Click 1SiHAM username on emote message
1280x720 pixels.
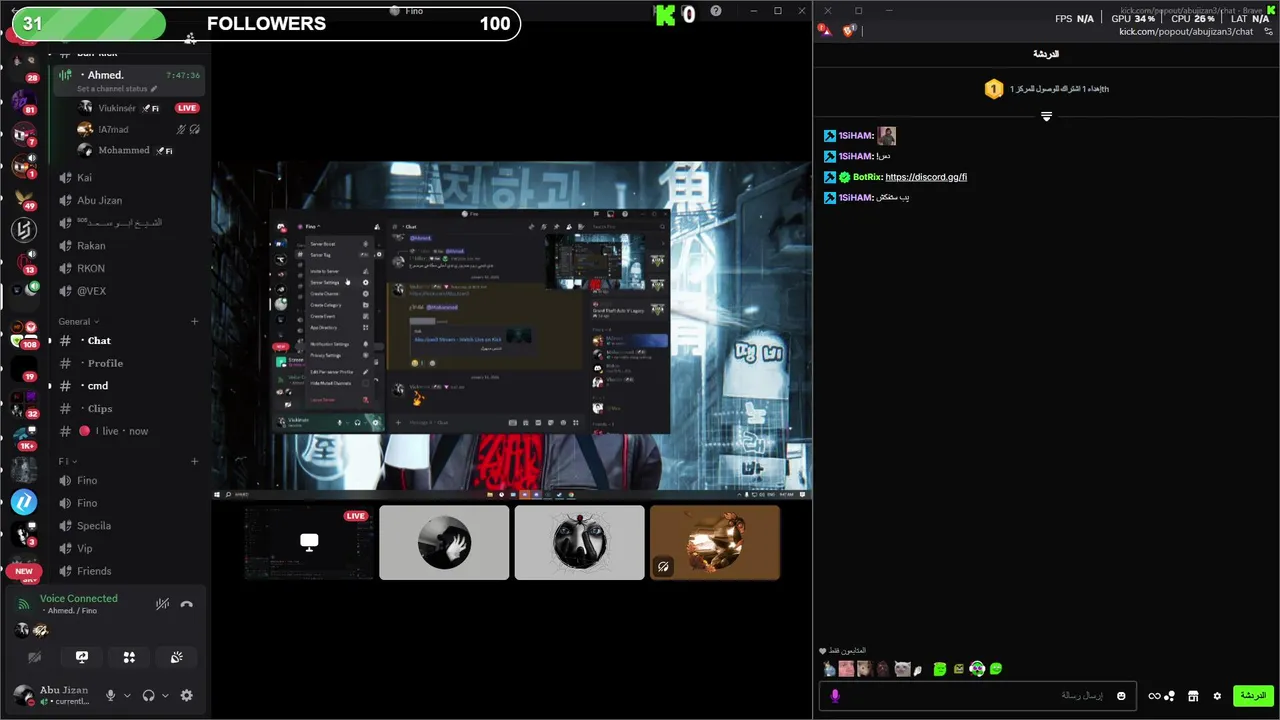click(x=856, y=135)
